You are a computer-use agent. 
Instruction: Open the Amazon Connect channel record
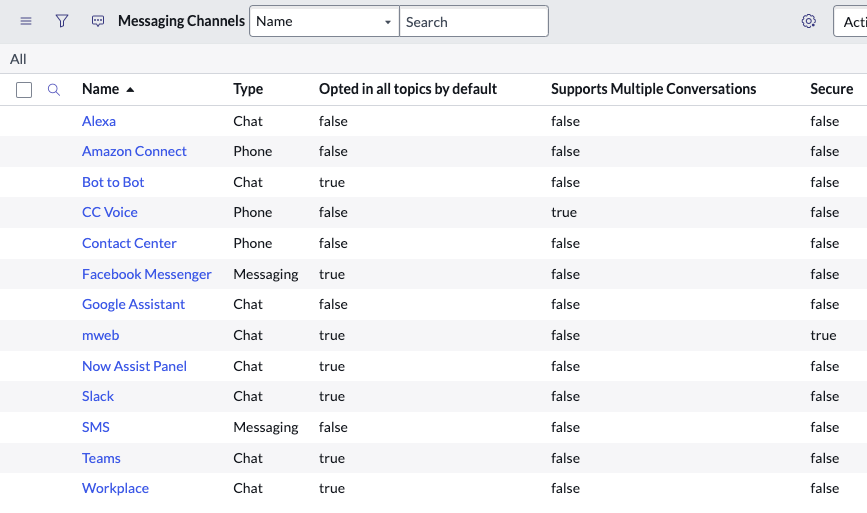click(x=134, y=151)
